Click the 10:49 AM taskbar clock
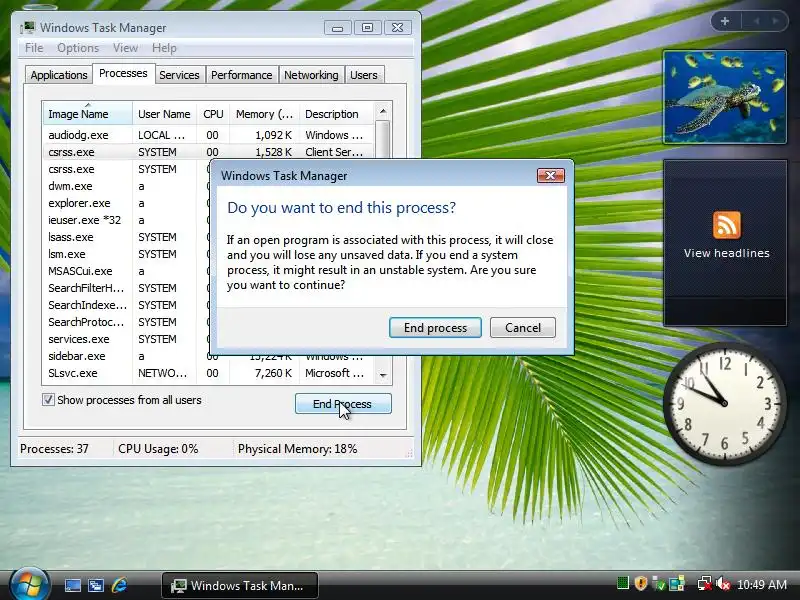Screen dimensions: 800x600 click(761, 584)
